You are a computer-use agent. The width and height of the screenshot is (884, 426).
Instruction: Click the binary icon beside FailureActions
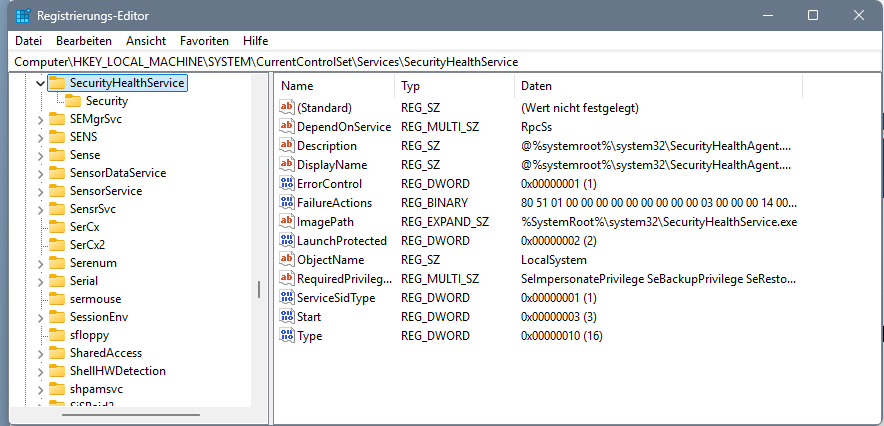click(287, 202)
